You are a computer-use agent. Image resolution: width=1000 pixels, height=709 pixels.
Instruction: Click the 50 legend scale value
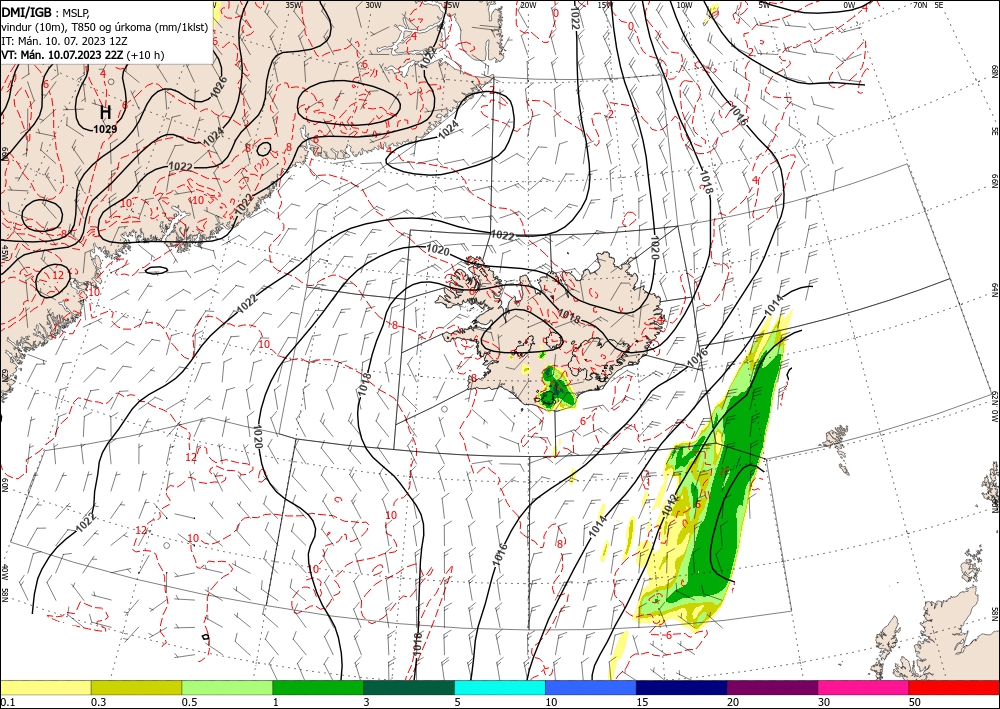pyautogui.click(x=915, y=702)
